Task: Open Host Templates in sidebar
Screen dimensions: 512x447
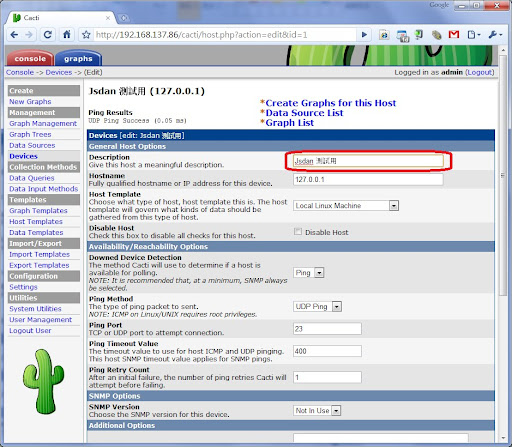Action: pyautogui.click(x=36, y=222)
